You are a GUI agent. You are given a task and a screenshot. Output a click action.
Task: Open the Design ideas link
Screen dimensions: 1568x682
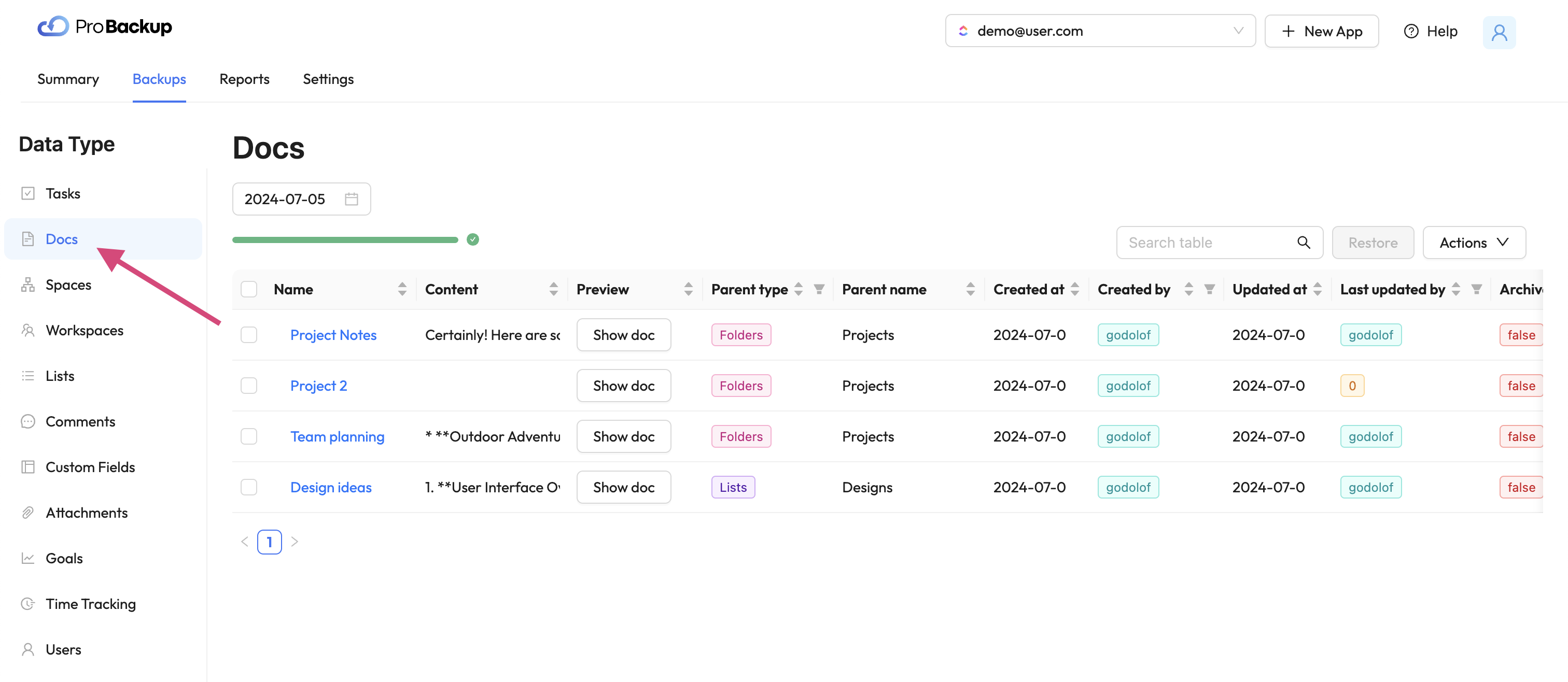tap(330, 487)
